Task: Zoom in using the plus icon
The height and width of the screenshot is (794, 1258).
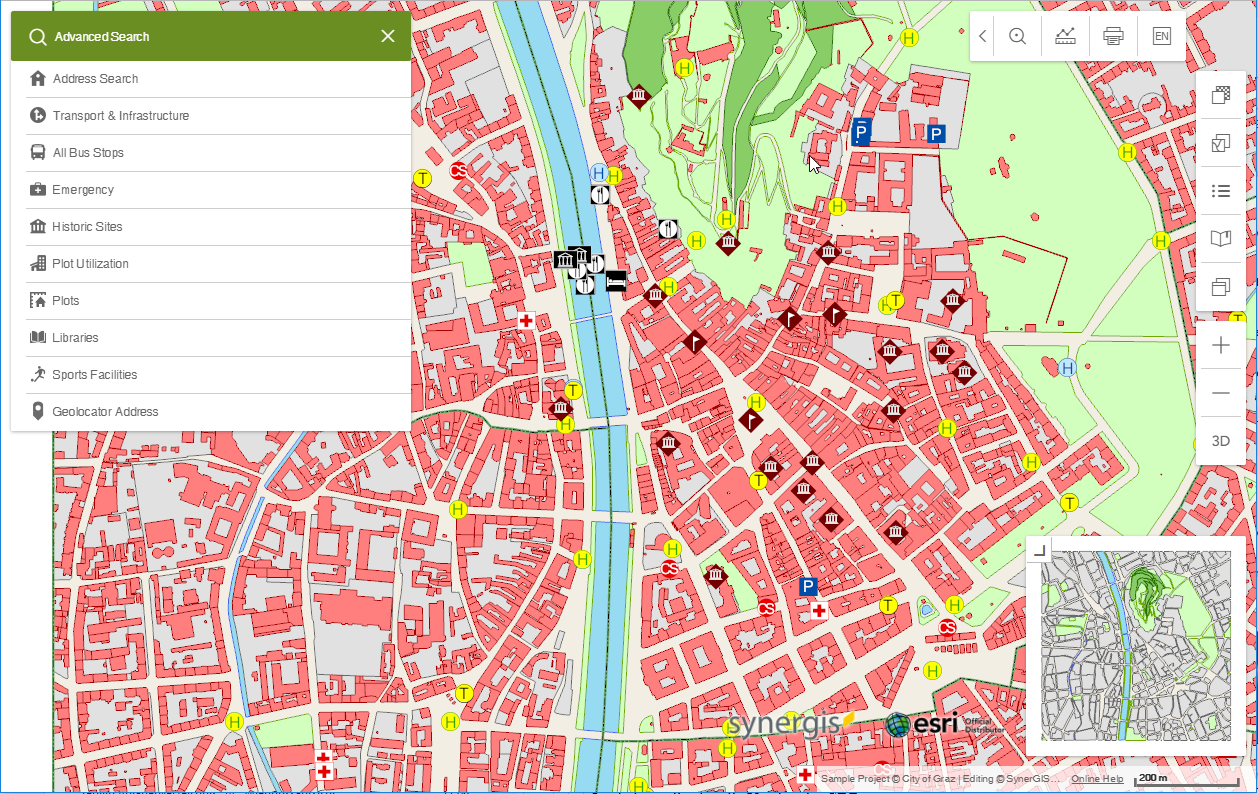Action: pos(1220,345)
